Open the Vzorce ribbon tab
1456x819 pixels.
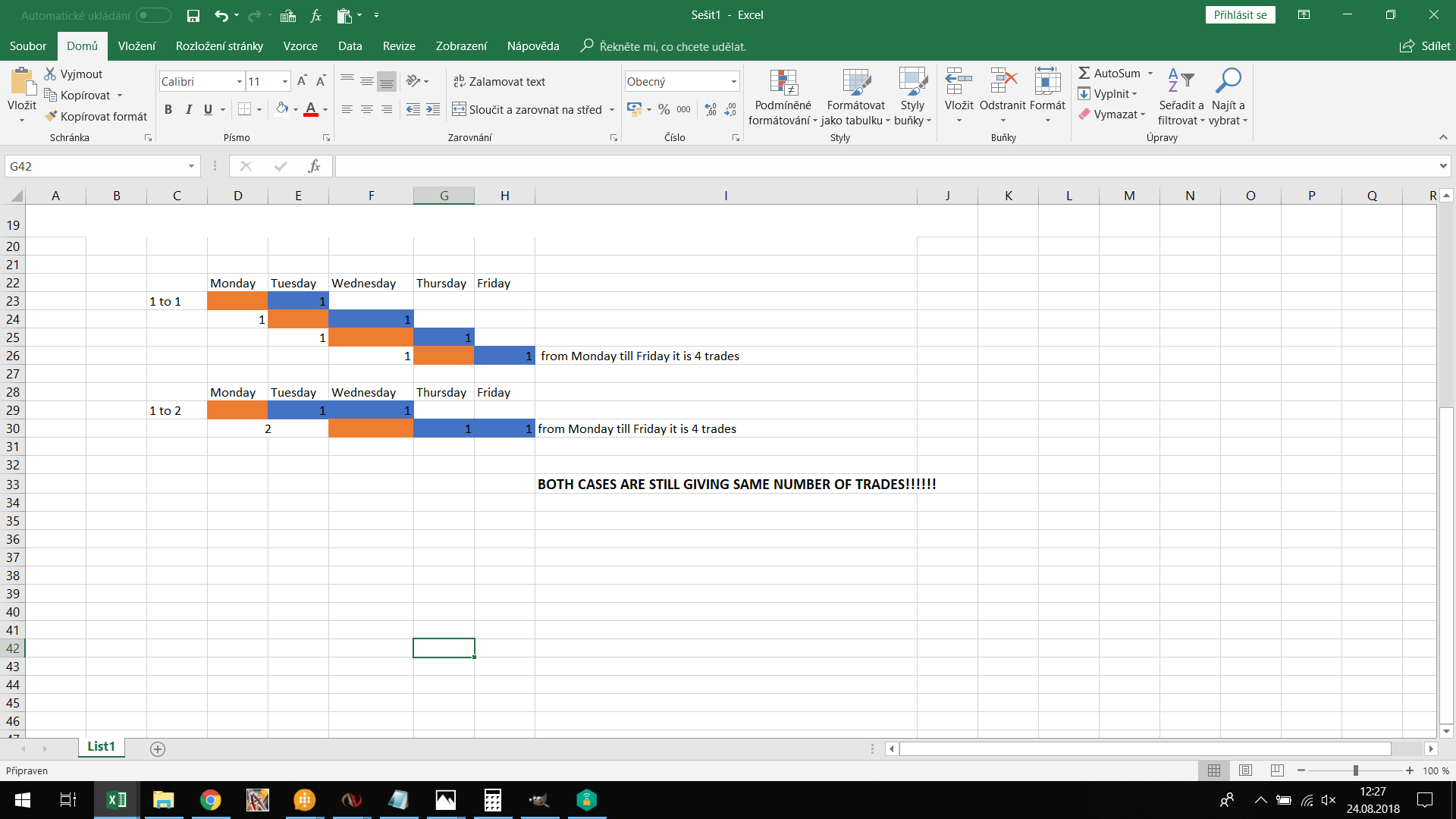[300, 46]
